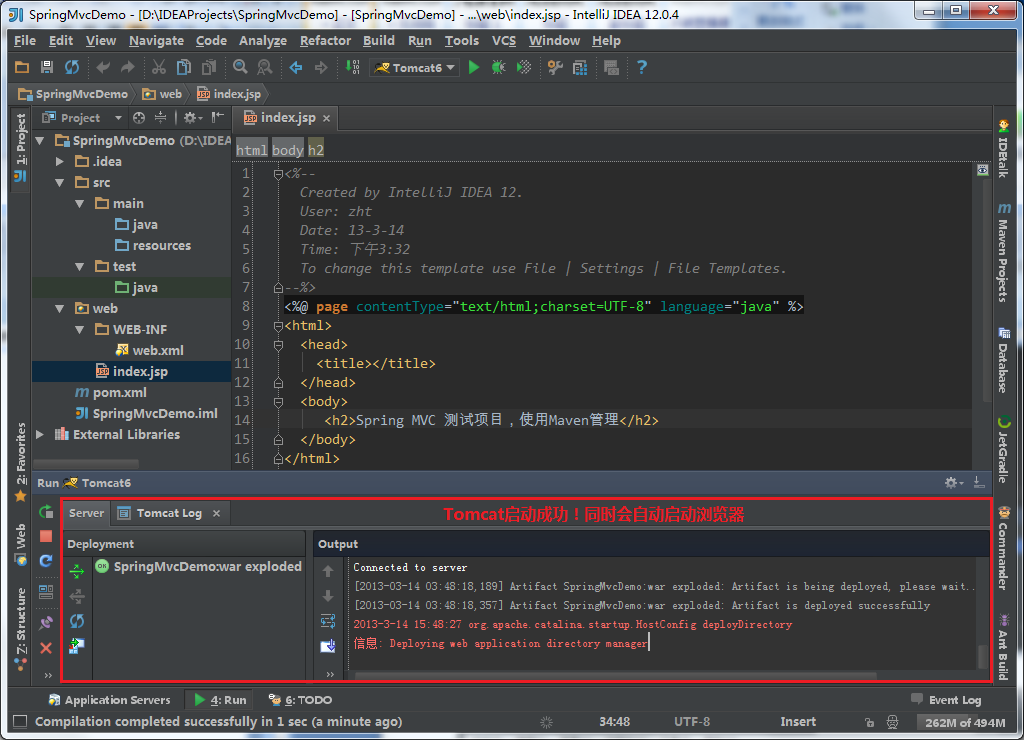1024x740 pixels.
Task: Click Scroll to end icon in Output
Action: (x=328, y=646)
